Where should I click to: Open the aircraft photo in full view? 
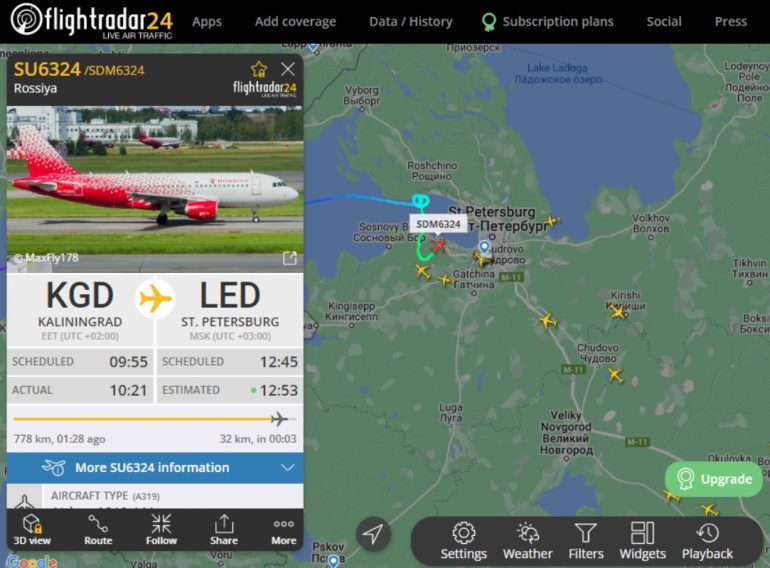point(290,258)
